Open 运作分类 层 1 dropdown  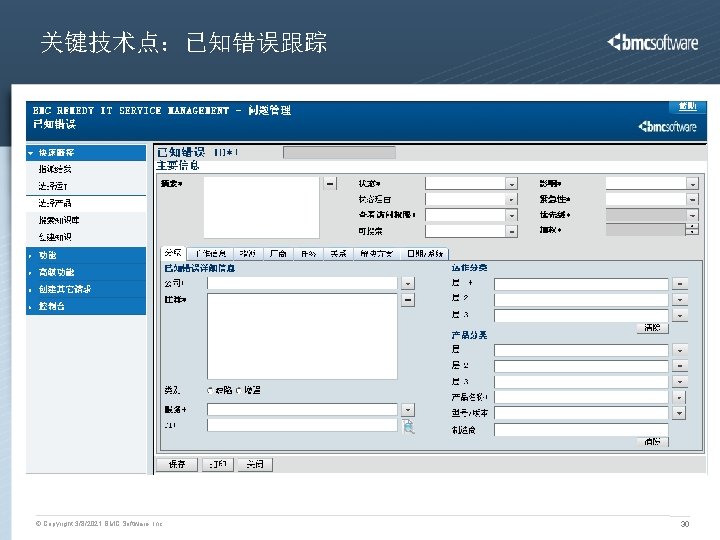pyautogui.click(x=680, y=284)
